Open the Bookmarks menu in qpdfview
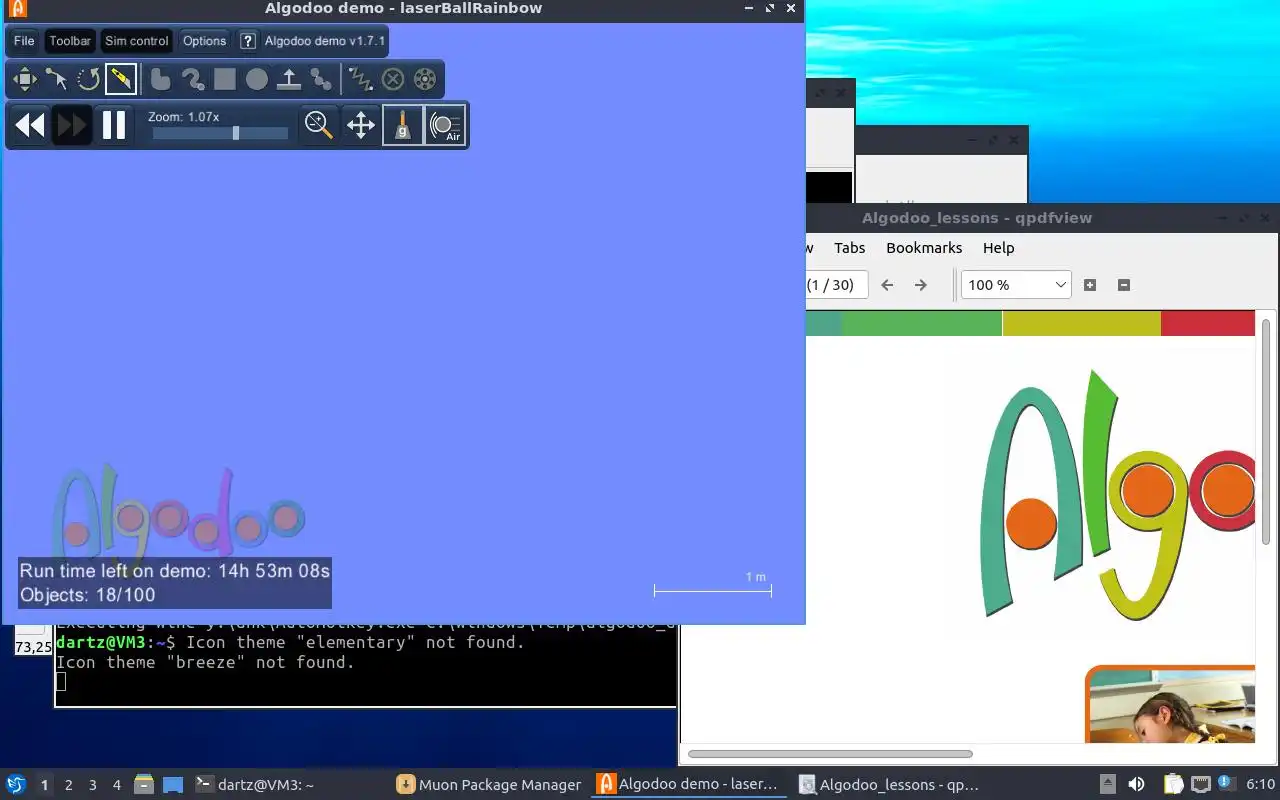Viewport: 1280px width, 800px height. [924, 248]
